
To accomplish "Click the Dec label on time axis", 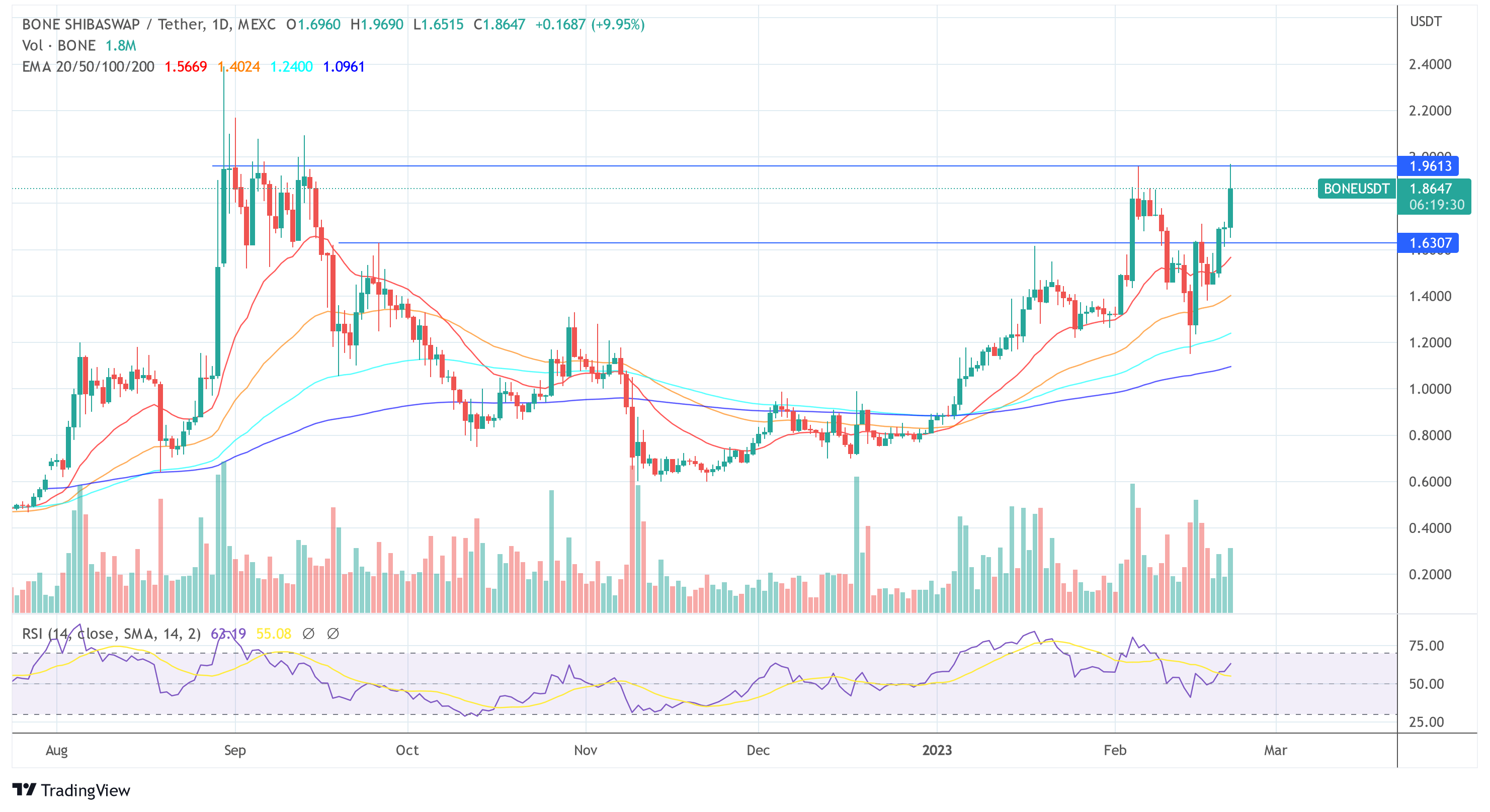I will coord(758,751).
